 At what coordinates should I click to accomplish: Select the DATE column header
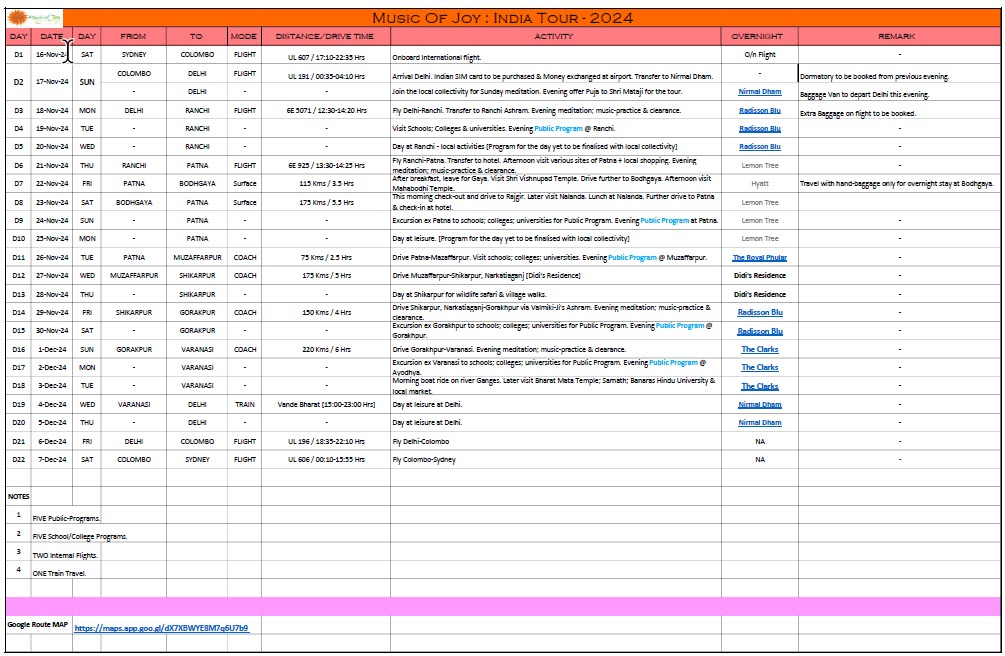pos(52,37)
